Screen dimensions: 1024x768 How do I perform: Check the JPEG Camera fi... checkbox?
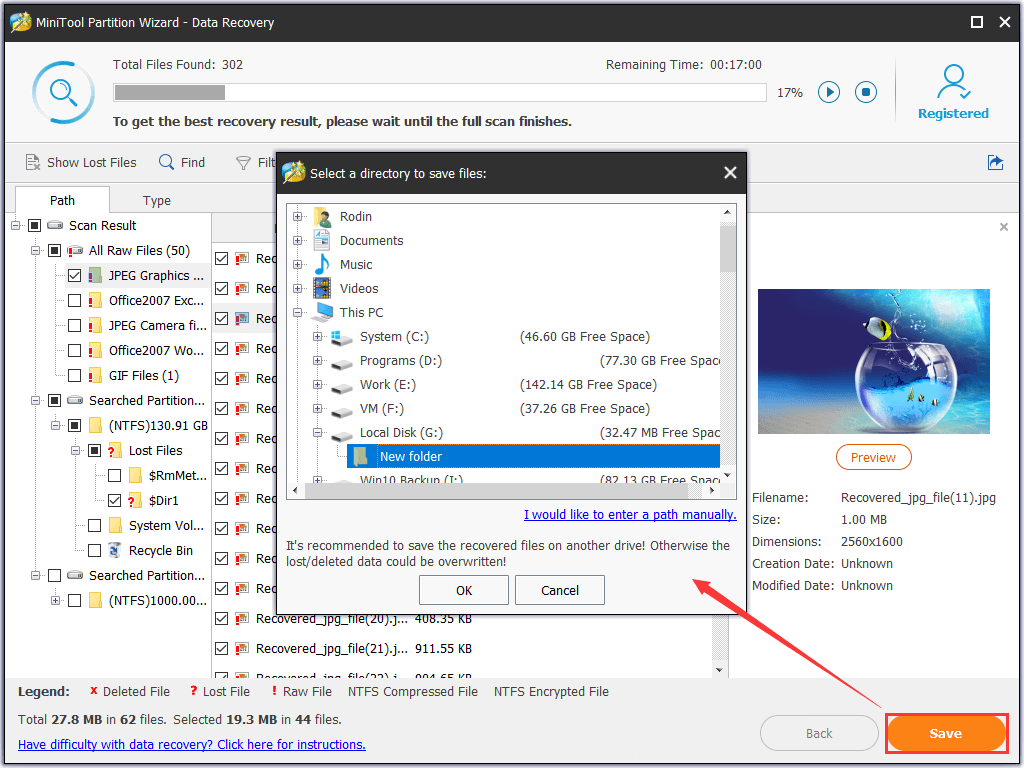click(x=74, y=325)
